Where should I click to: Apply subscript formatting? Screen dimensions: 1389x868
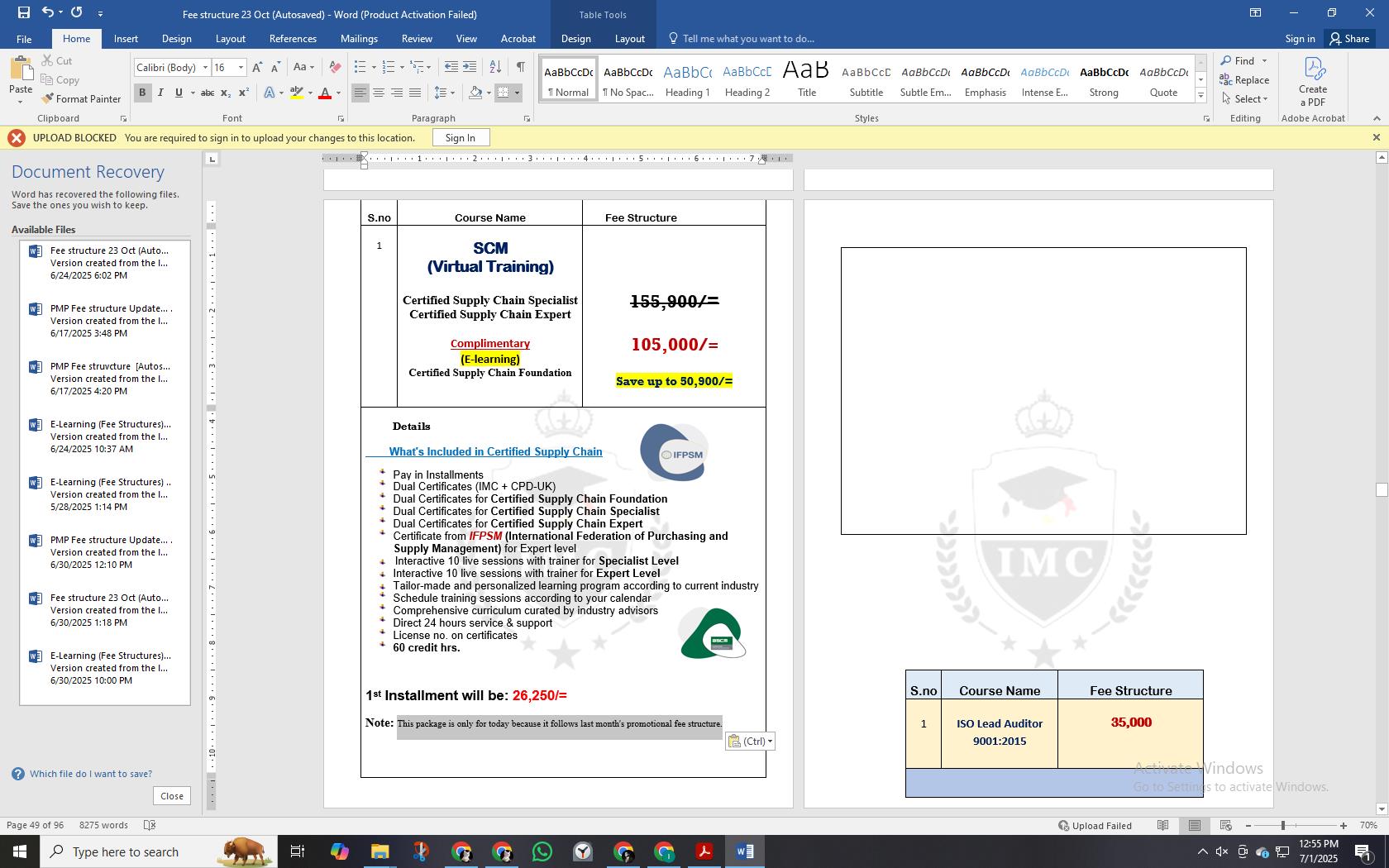click(x=226, y=93)
